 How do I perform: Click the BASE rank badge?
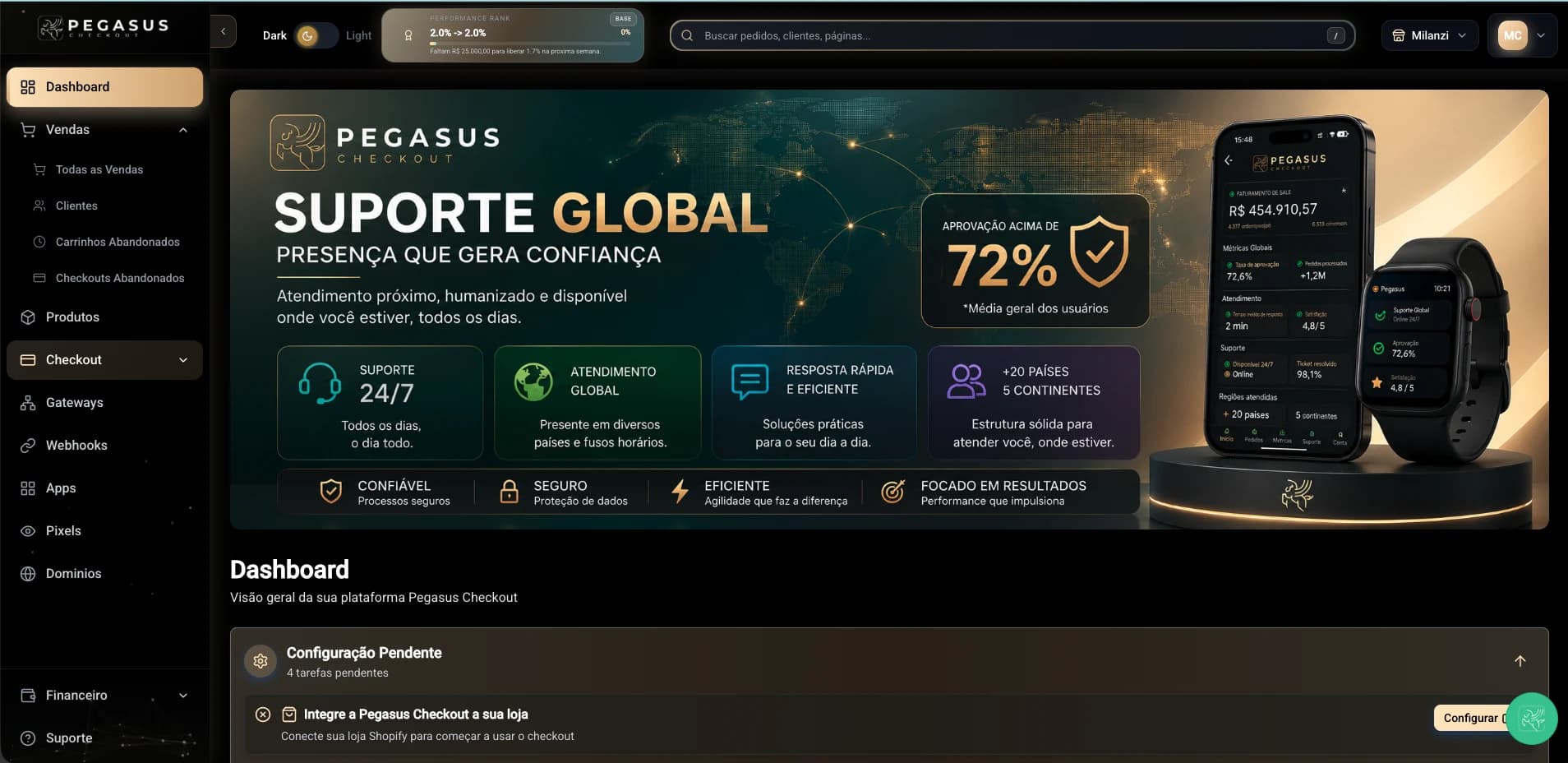pyautogui.click(x=623, y=19)
